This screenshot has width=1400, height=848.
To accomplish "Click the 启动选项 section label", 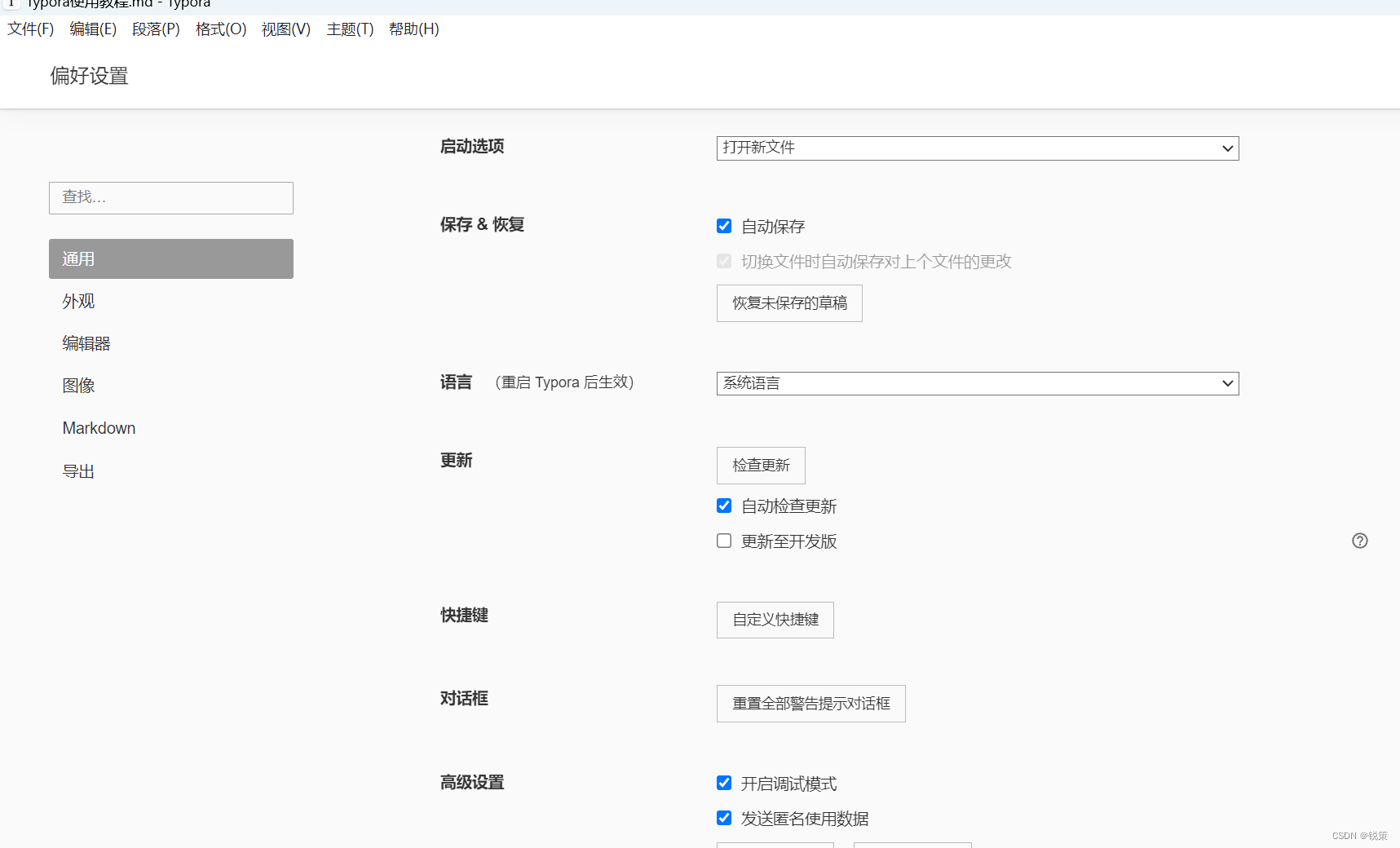I will (472, 146).
